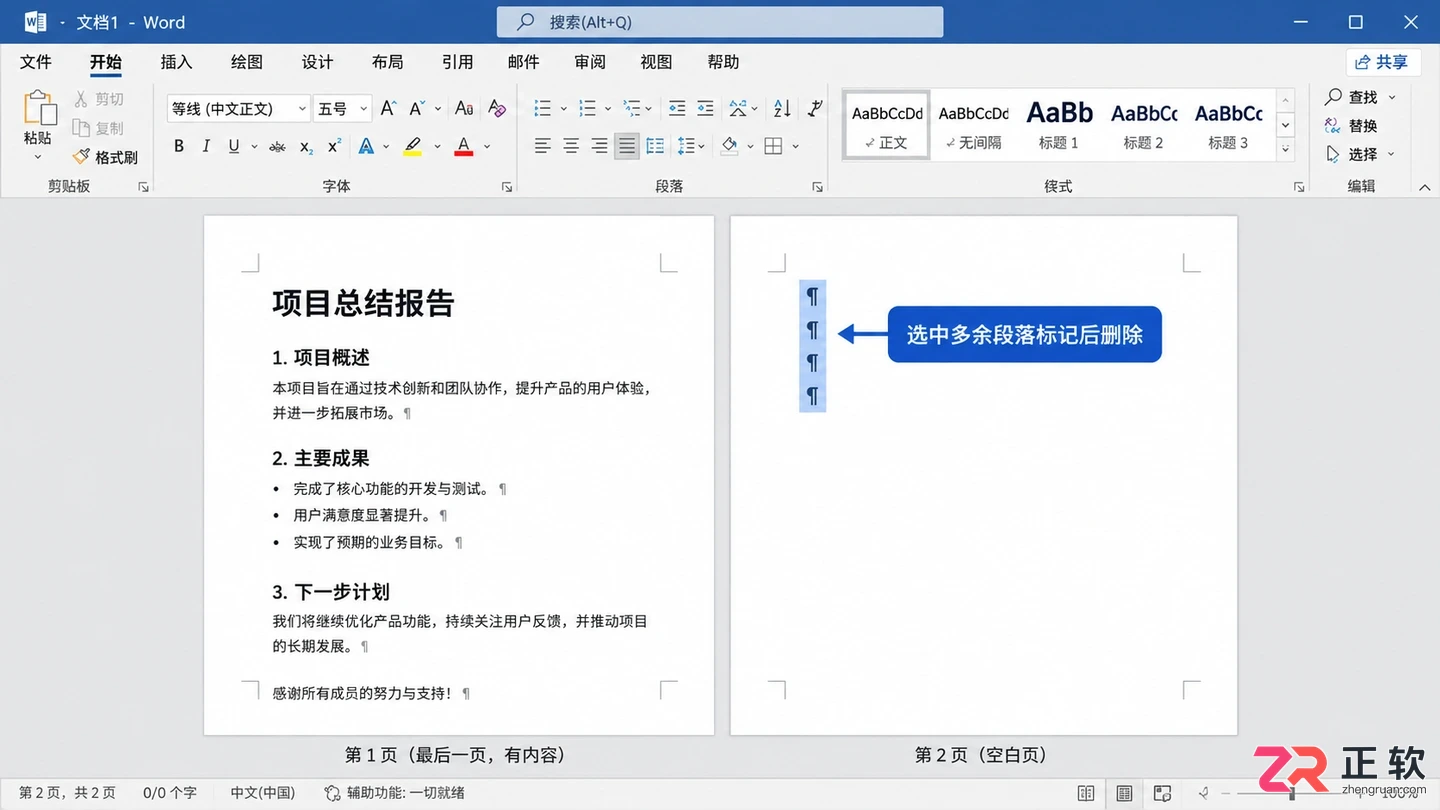Apply the 无间隔 style
This screenshot has height=810, width=1440.
coord(973,124)
